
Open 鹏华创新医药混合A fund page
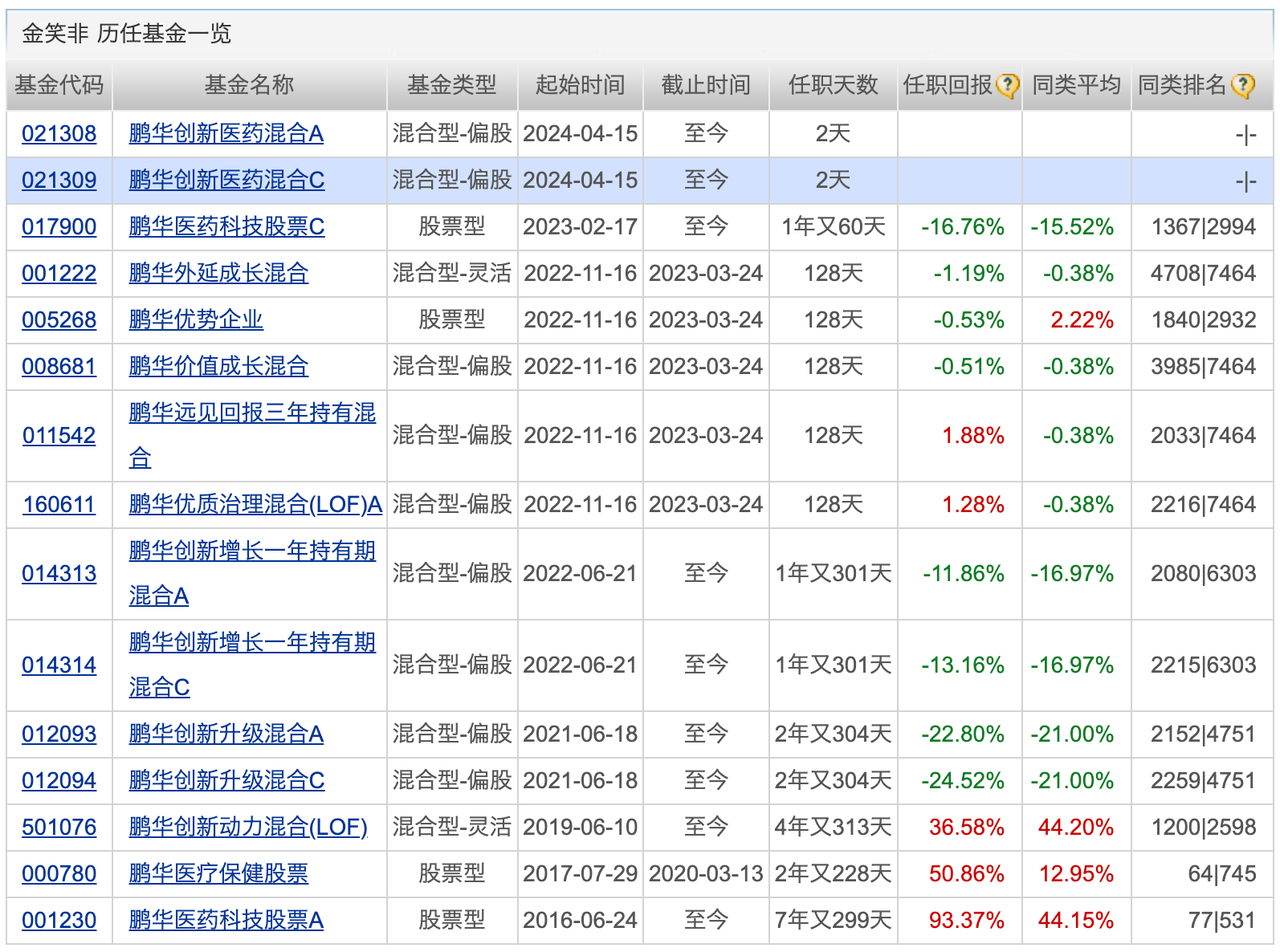click(226, 133)
